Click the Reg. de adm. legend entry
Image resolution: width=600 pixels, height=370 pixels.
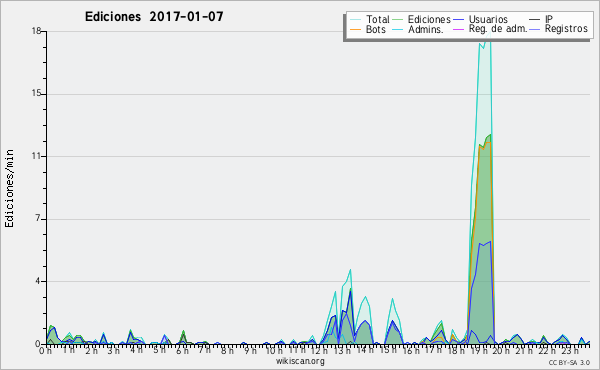(x=498, y=29)
